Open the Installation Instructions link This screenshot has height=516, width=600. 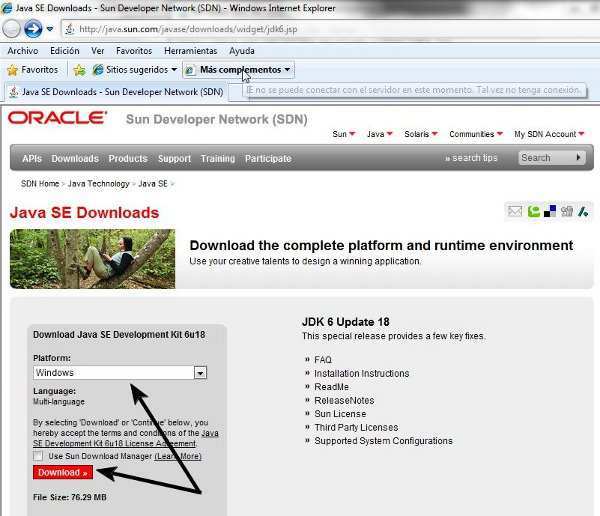pos(362,373)
